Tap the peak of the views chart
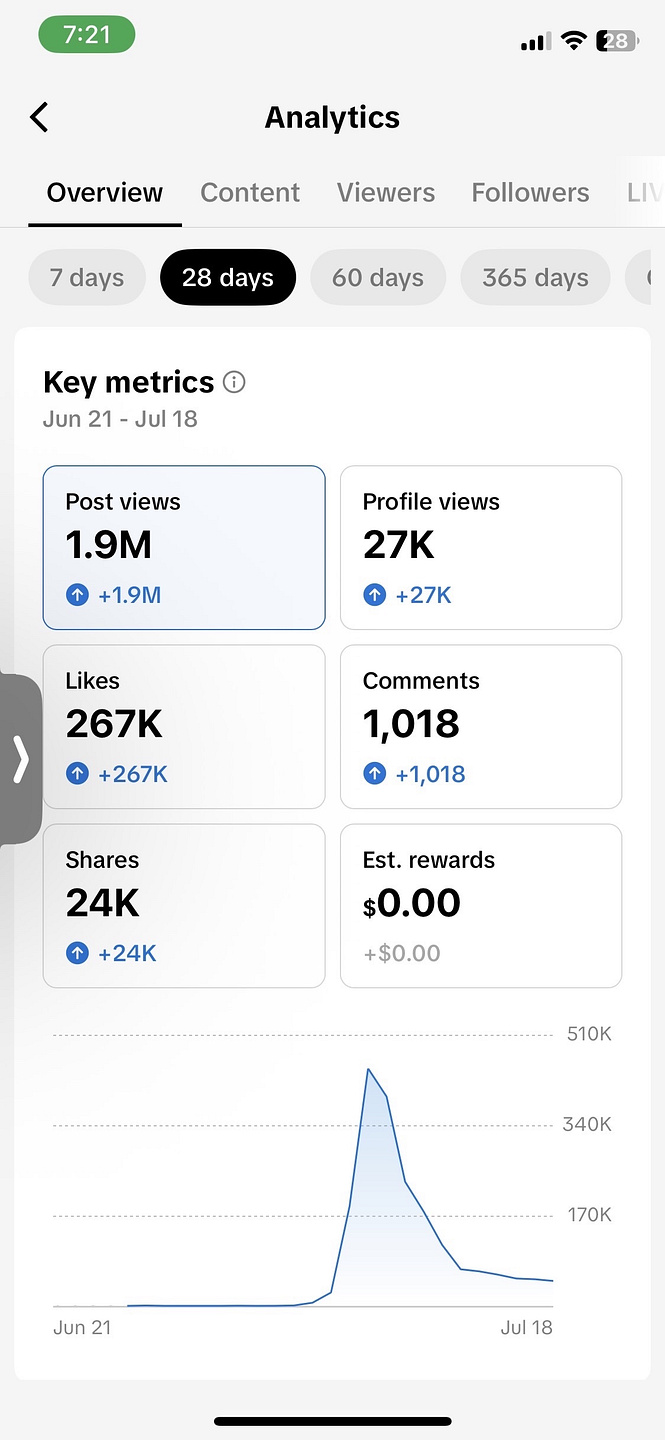Screen dimensions: 665x1440 (369, 1070)
